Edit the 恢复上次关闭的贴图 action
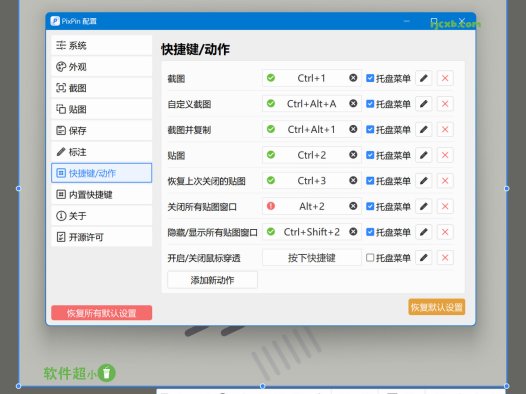526x394 pixels. [x=424, y=181]
